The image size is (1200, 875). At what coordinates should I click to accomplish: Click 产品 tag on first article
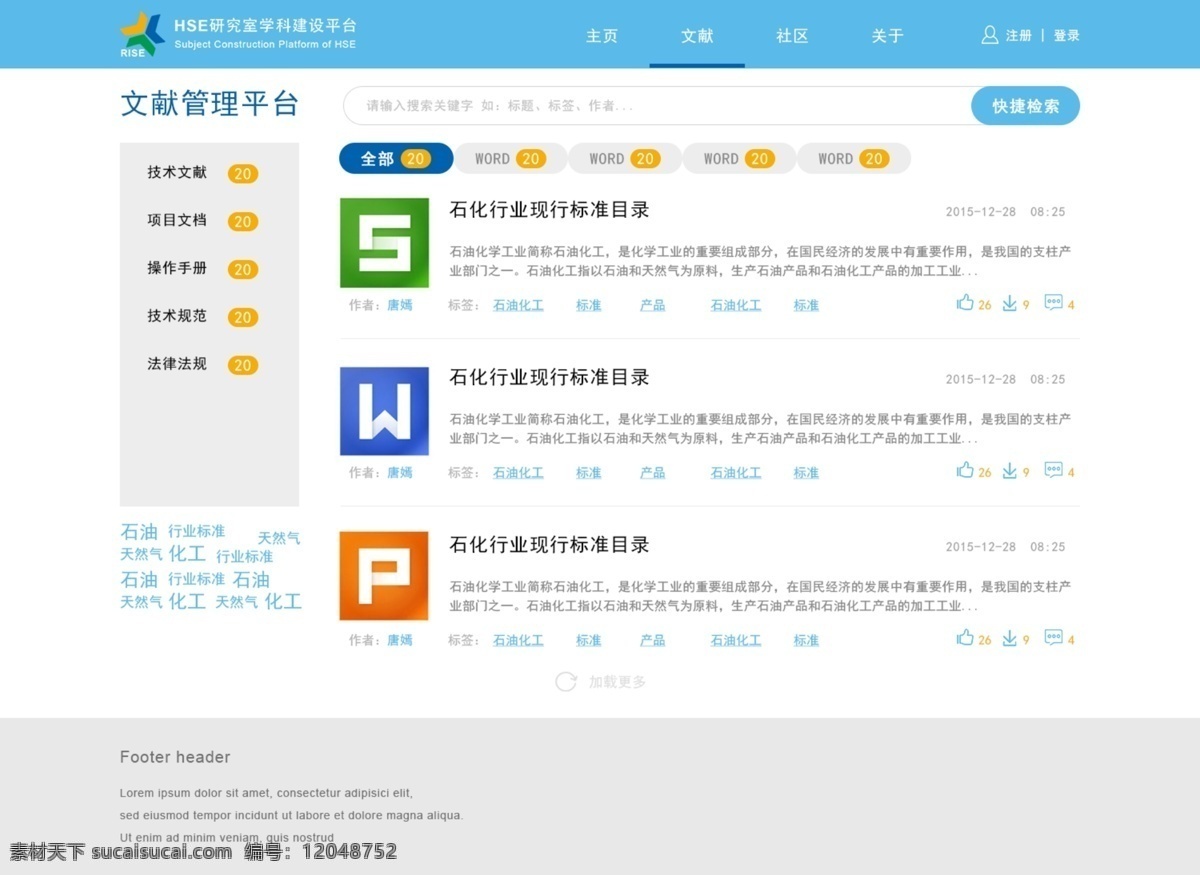click(x=652, y=305)
